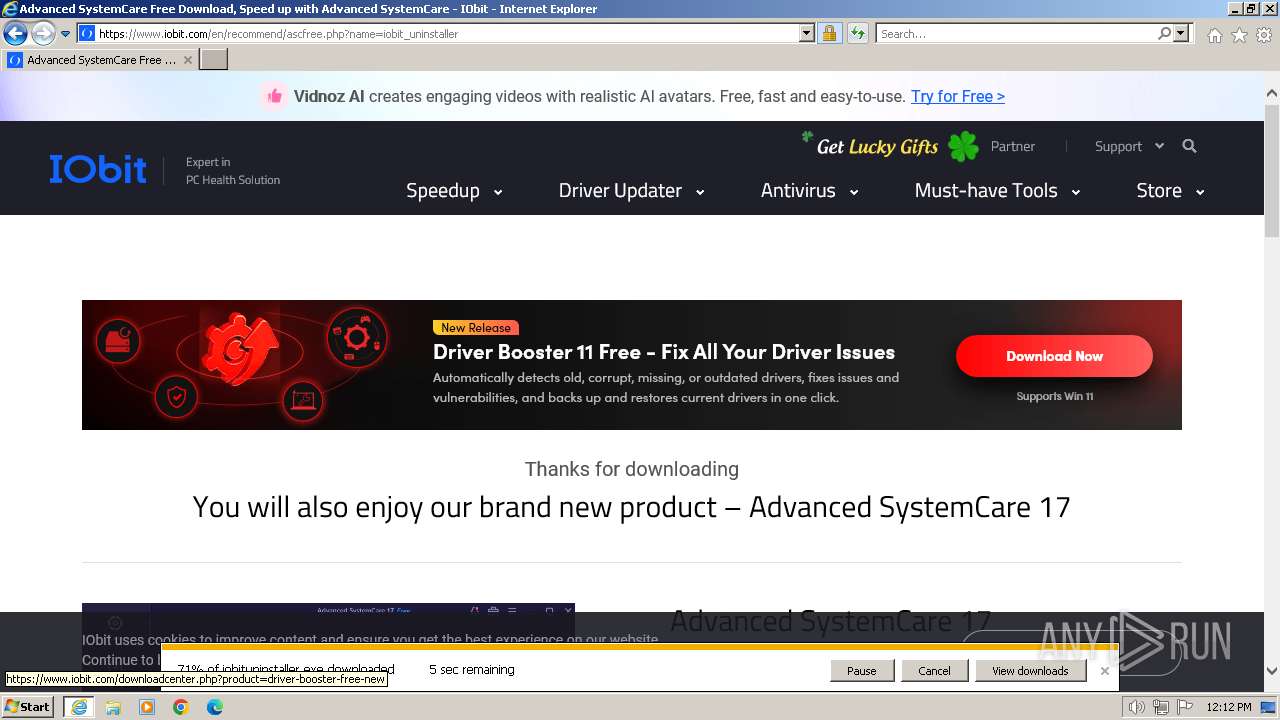Open the Must-have Tools menu
Image resolution: width=1280 pixels, height=720 pixels.
[997, 190]
